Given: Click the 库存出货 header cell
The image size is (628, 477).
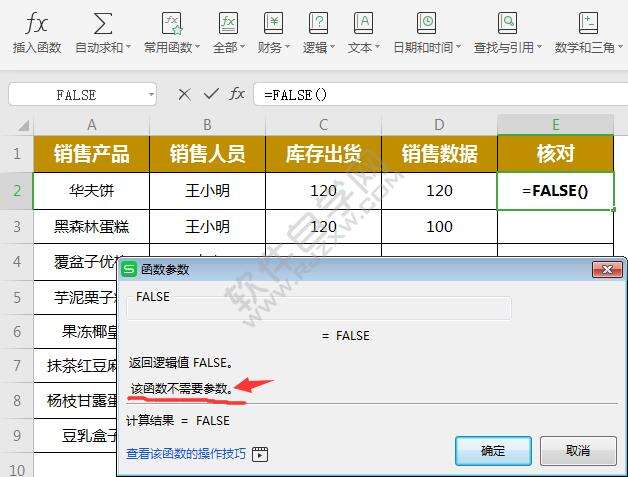Looking at the screenshot, I should (324, 154).
